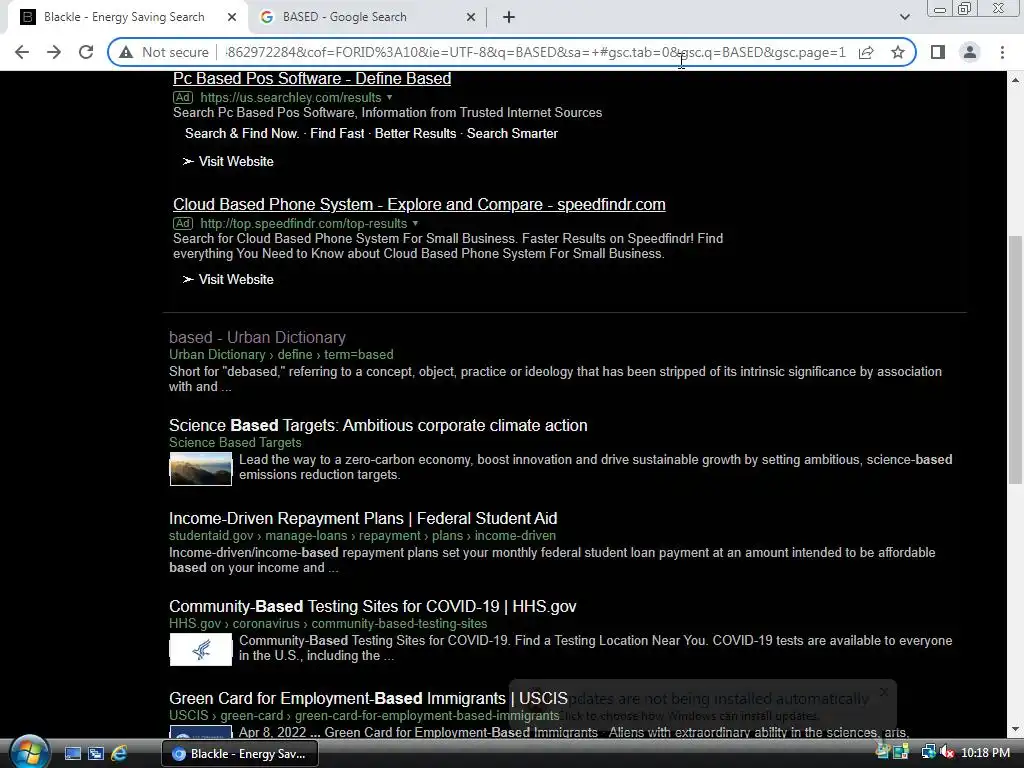Click the Switch between windows quick launch icon

(96, 754)
